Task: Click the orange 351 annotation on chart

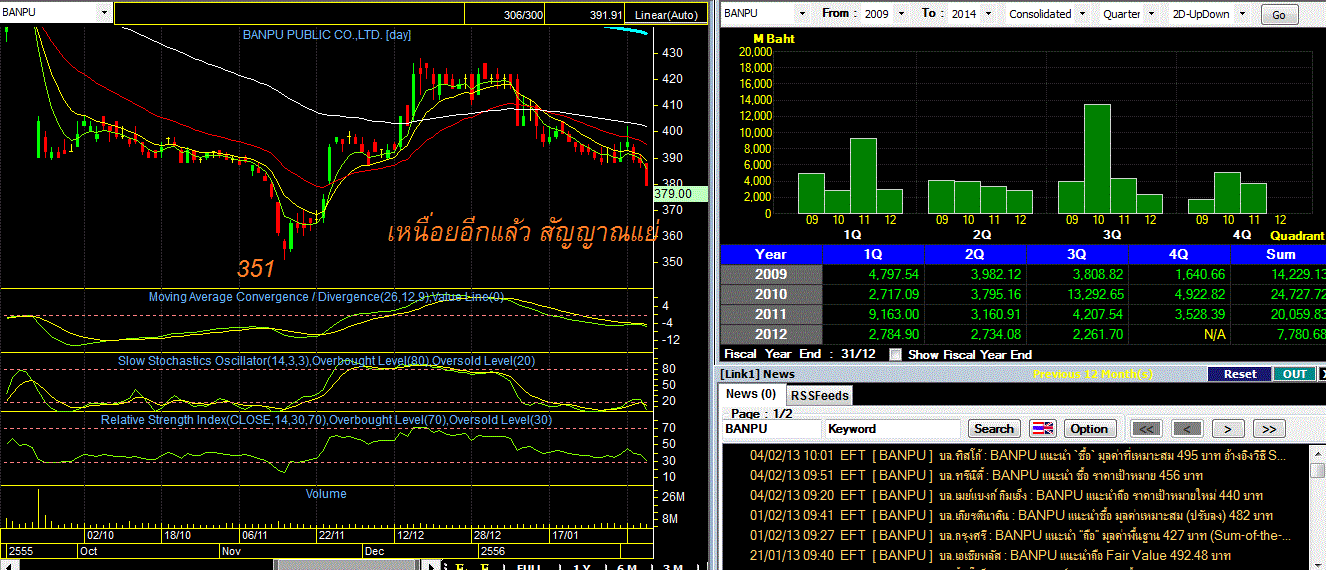Action: (x=256, y=268)
